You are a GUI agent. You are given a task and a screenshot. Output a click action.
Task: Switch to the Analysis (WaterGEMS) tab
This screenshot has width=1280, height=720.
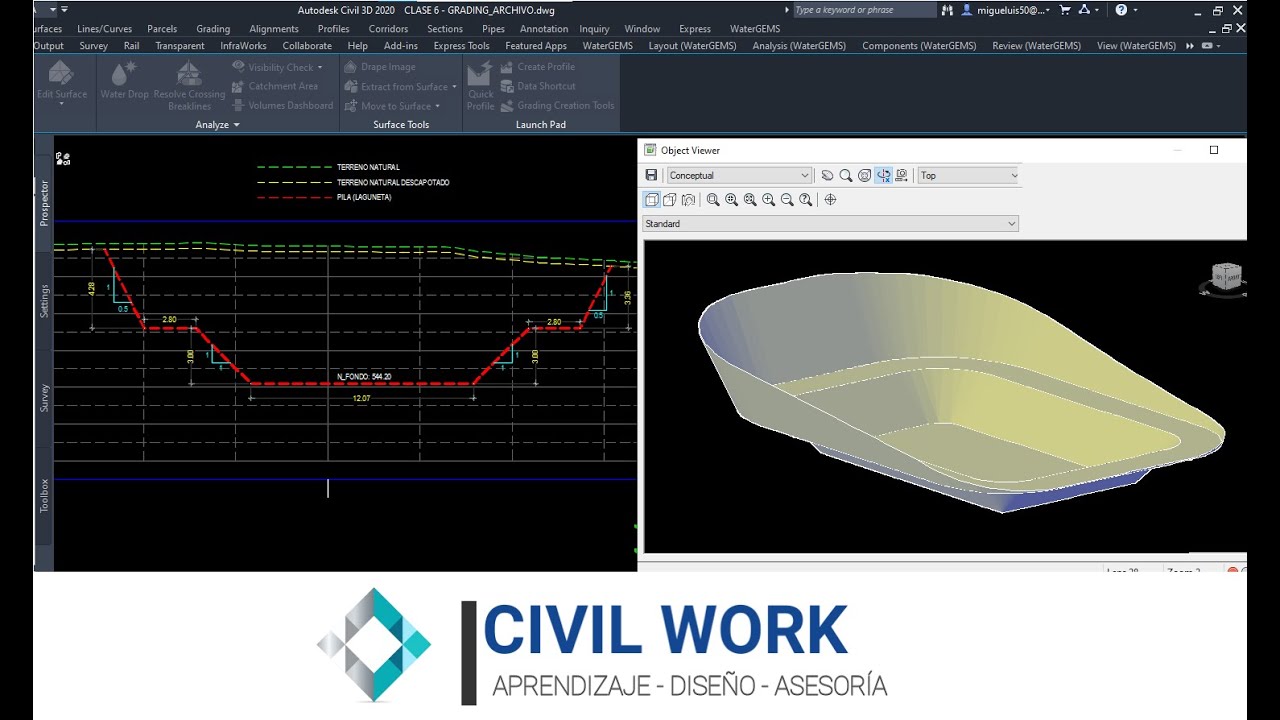pyautogui.click(x=799, y=46)
